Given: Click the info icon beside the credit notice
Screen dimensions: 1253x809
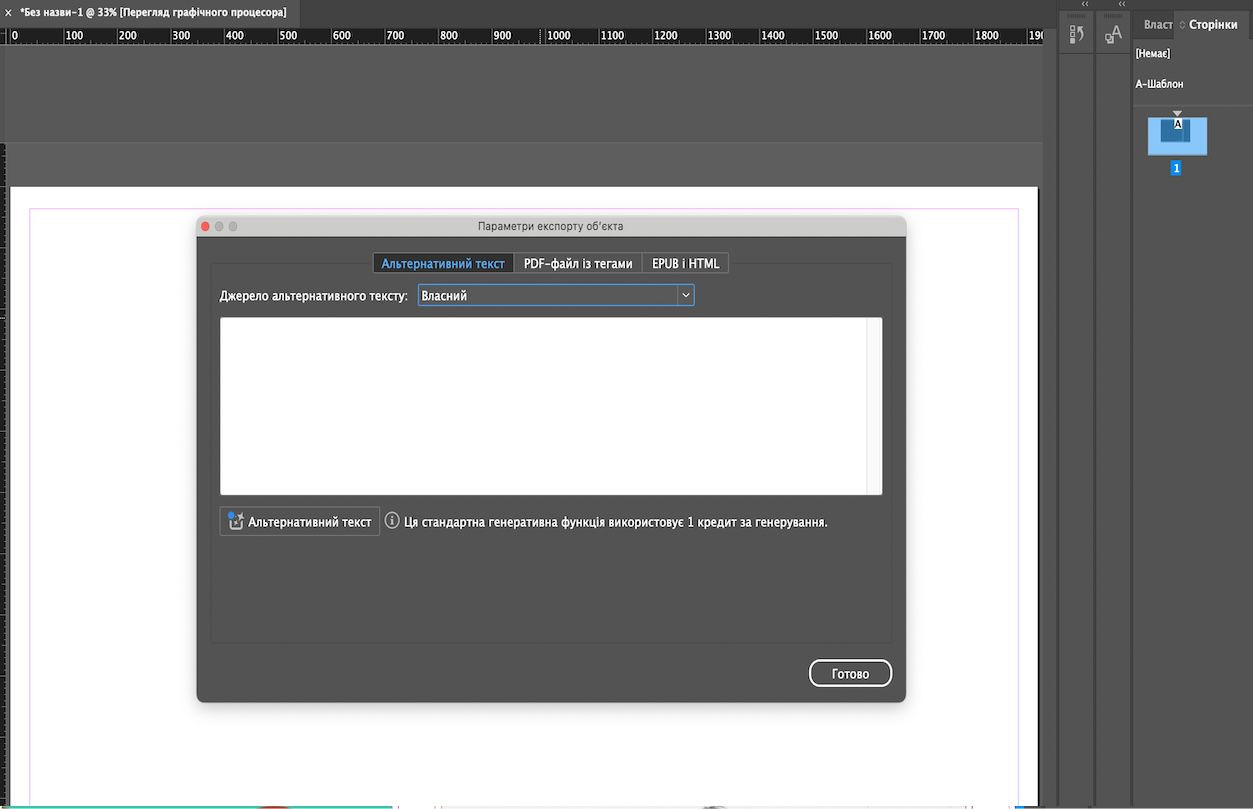Looking at the screenshot, I should (392, 521).
